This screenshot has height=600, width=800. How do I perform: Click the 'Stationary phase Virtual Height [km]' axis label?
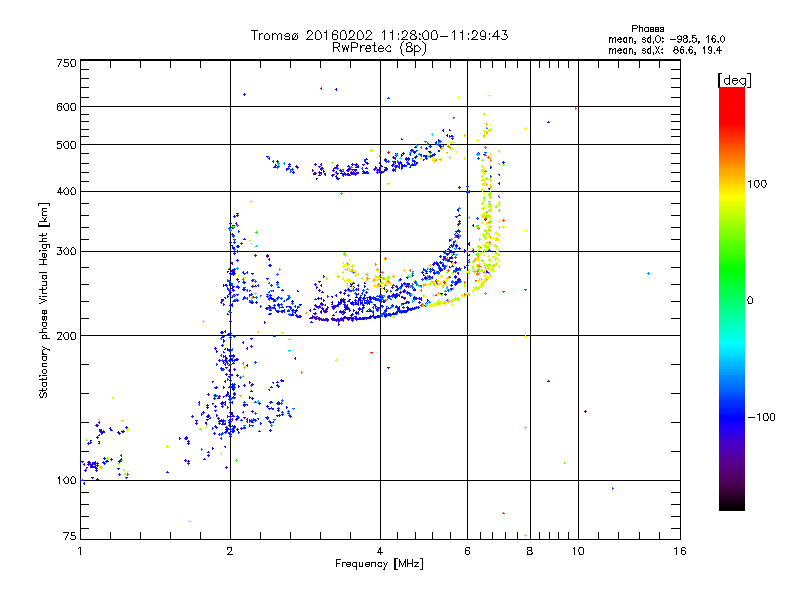pos(44,301)
